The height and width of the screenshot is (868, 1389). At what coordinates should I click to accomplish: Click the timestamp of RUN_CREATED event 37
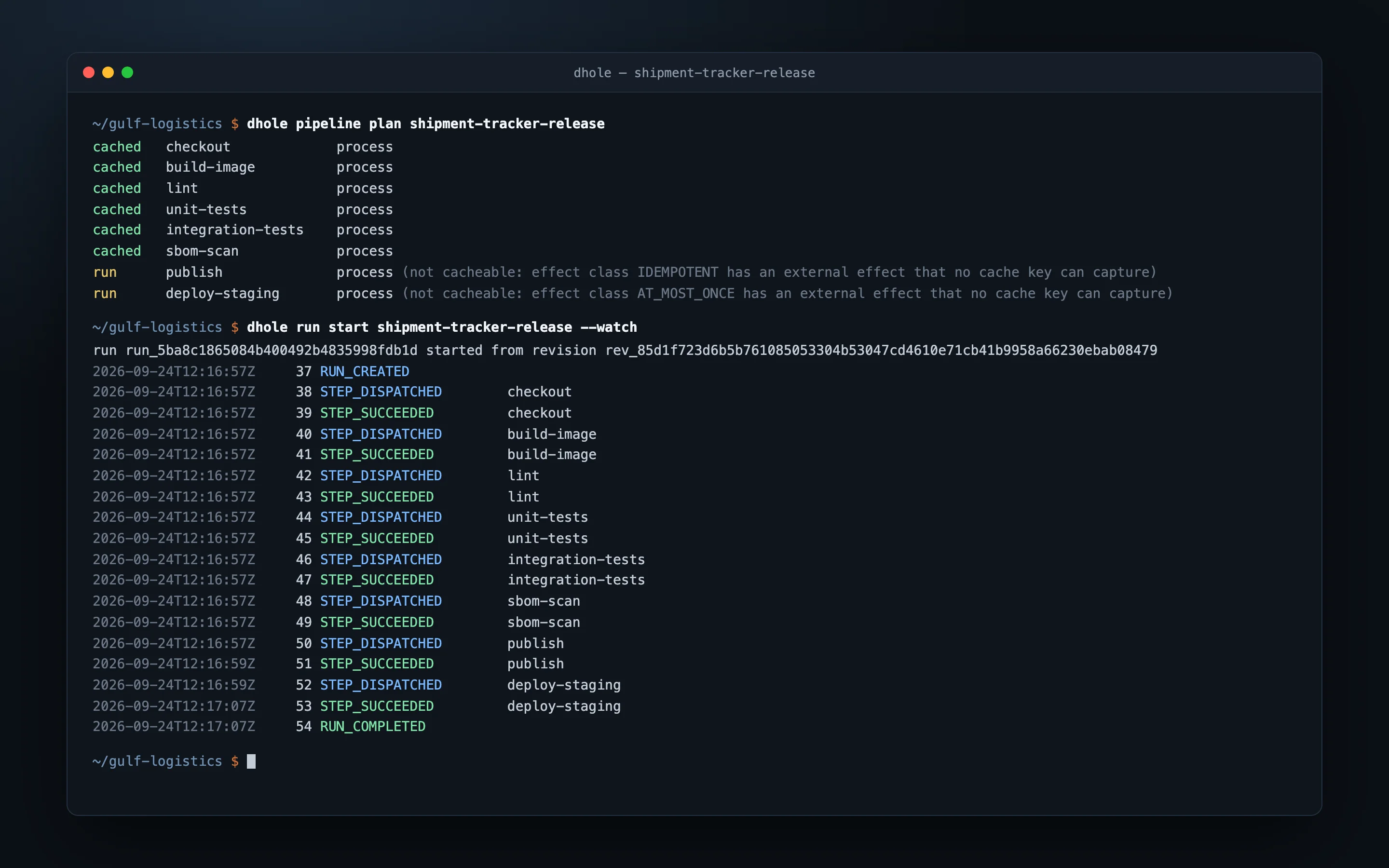(x=174, y=371)
